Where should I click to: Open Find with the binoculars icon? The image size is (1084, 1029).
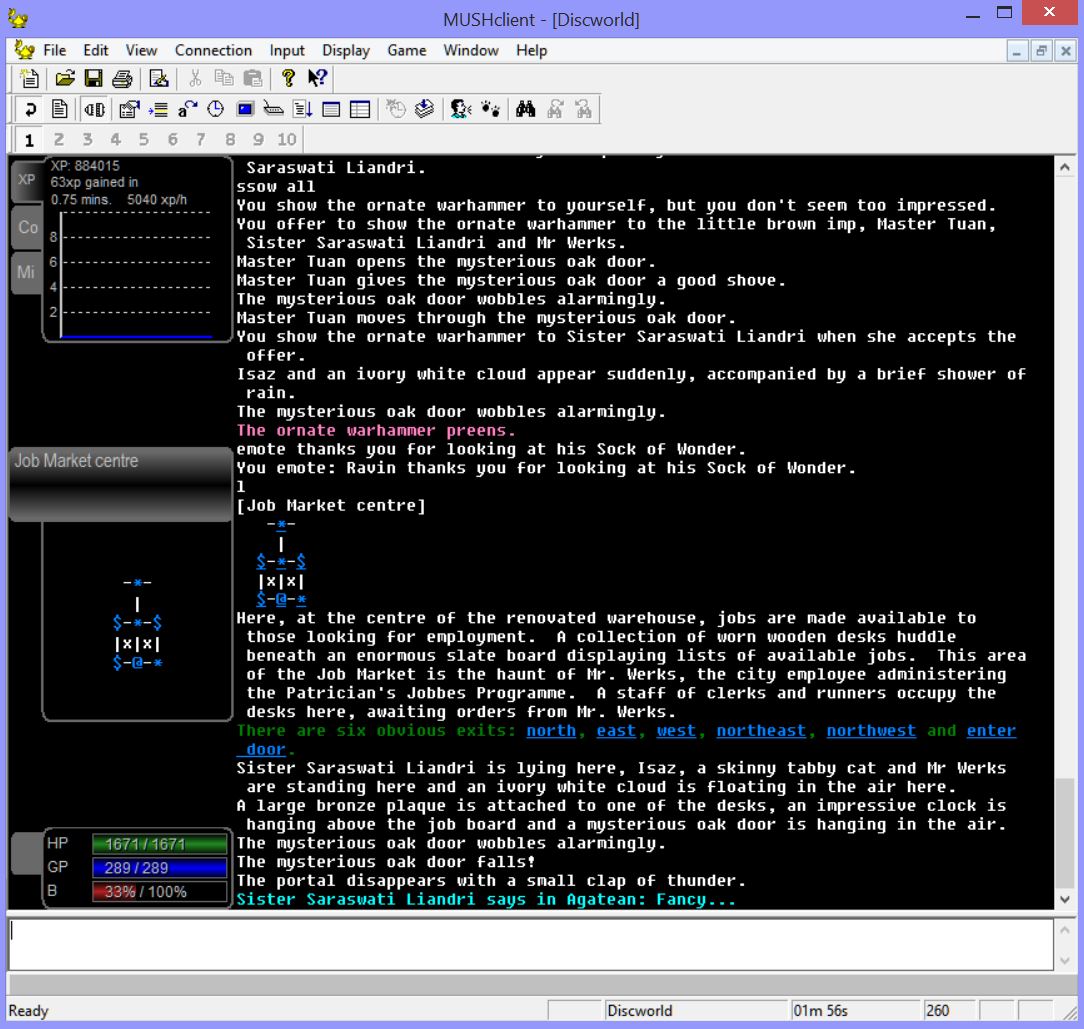(x=525, y=109)
